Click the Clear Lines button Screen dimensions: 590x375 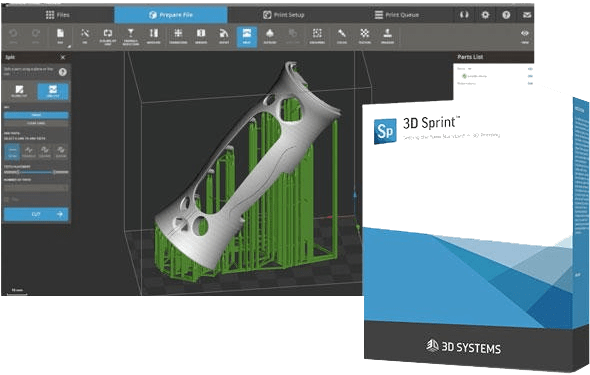[x=36, y=123]
